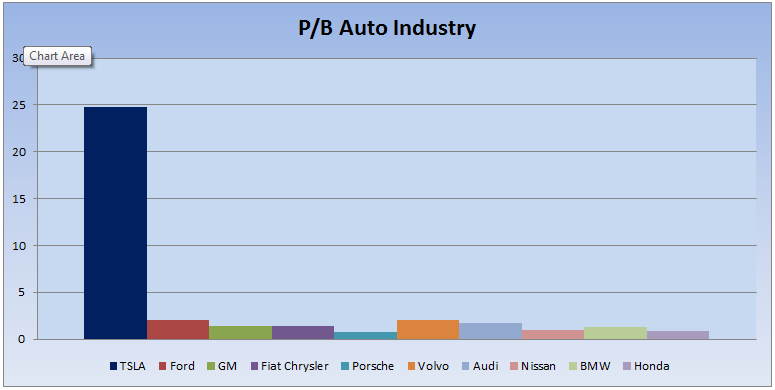Select the chart title P/B Auto Industry
This screenshot has height=390, width=775.
(x=387, y=28)
